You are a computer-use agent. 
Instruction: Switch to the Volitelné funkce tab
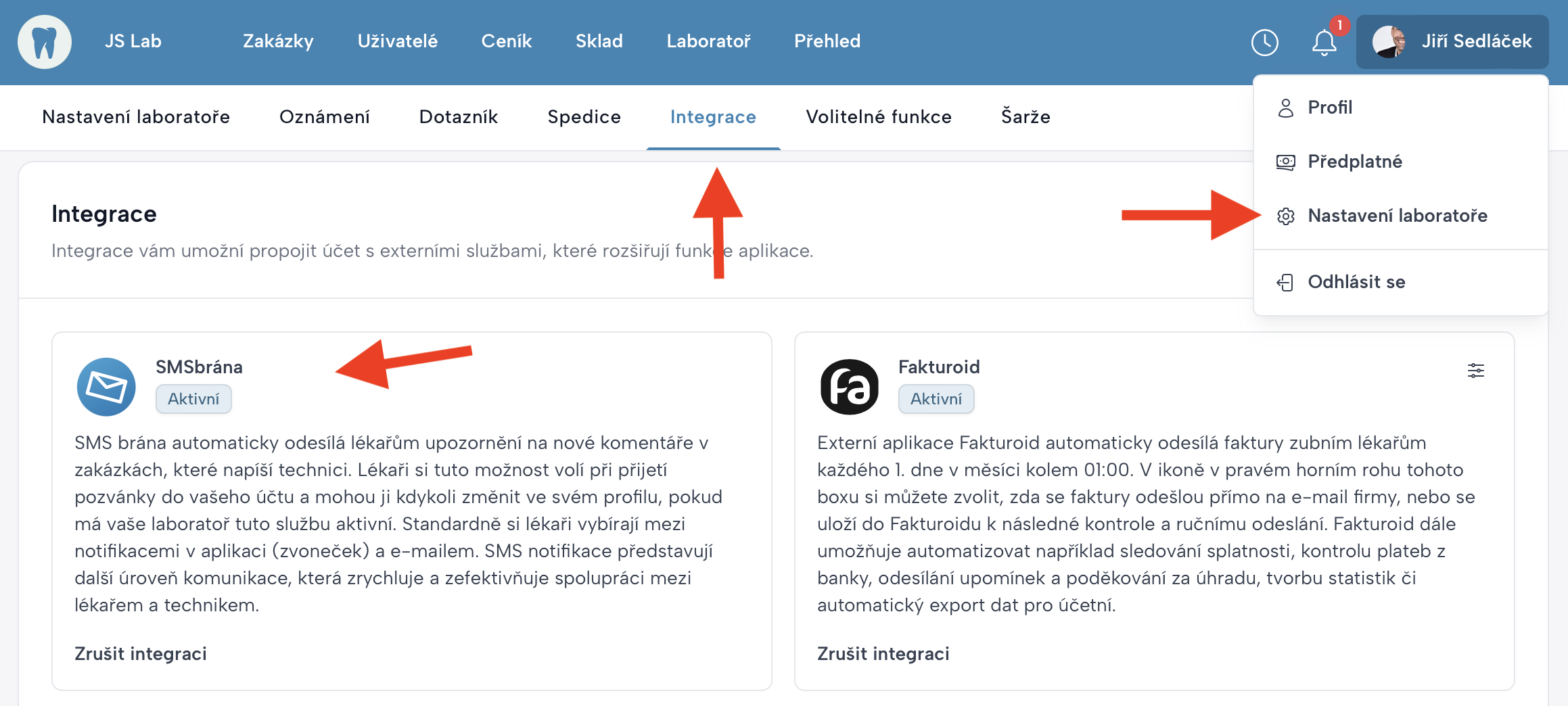click(x=878, y=117)
